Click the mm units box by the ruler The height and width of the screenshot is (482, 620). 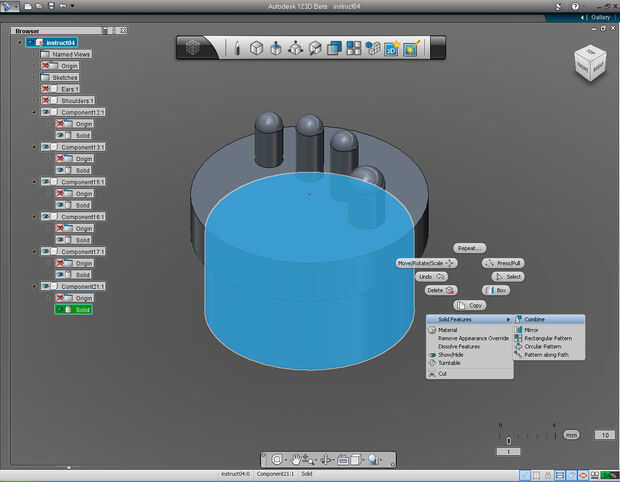coord(571,435)
